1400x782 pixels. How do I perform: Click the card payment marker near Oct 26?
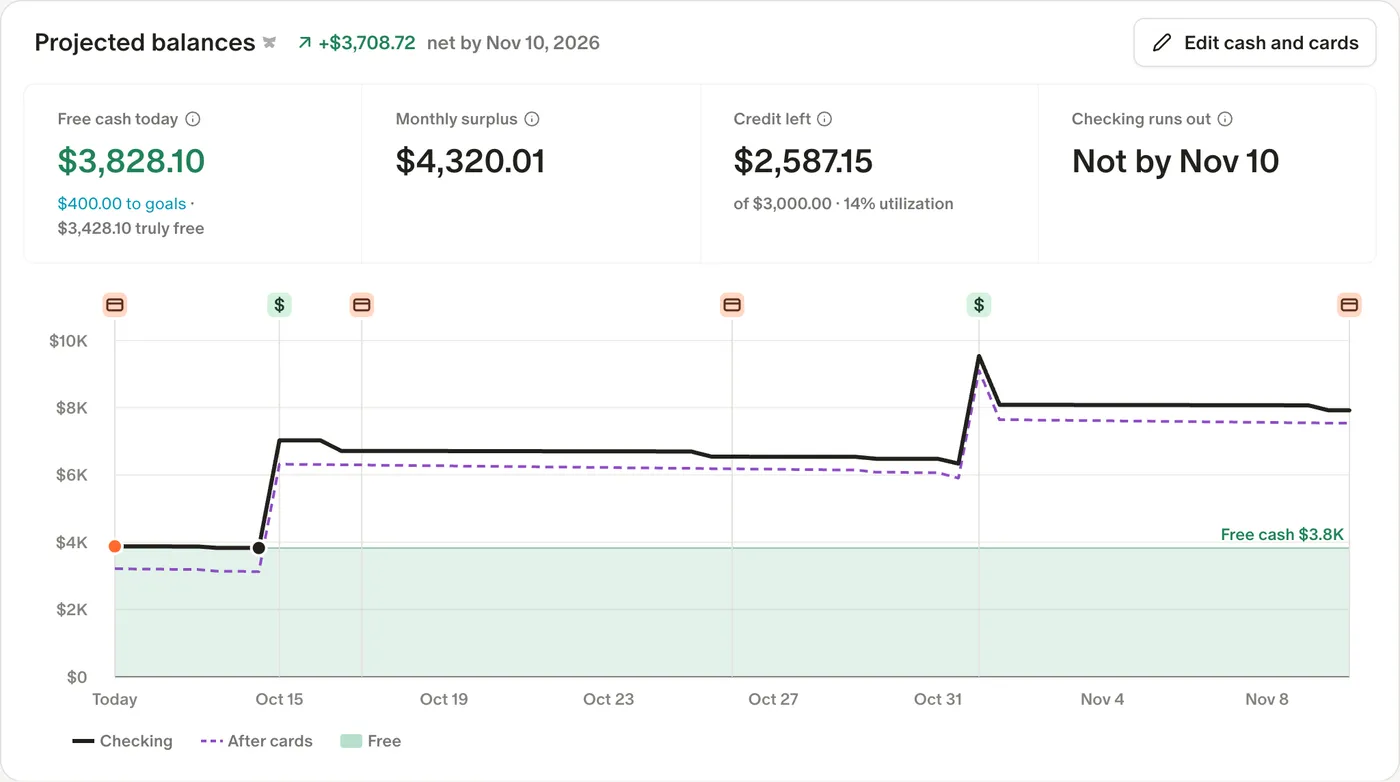[732, 305]
